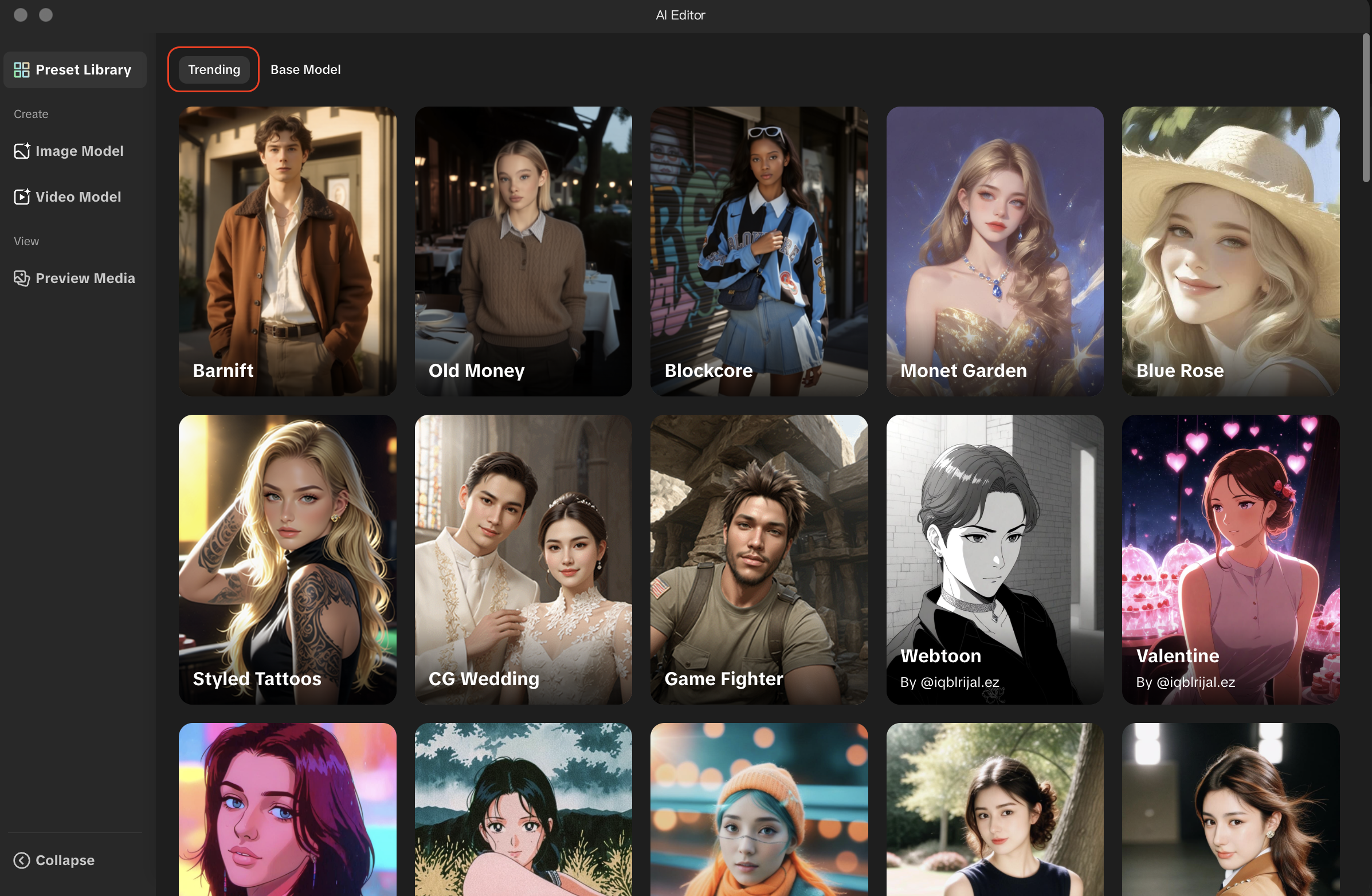Collapse the sidebar via Collapse label
The height and width of the screenshot is (896, 1372).
pos(65,860)
